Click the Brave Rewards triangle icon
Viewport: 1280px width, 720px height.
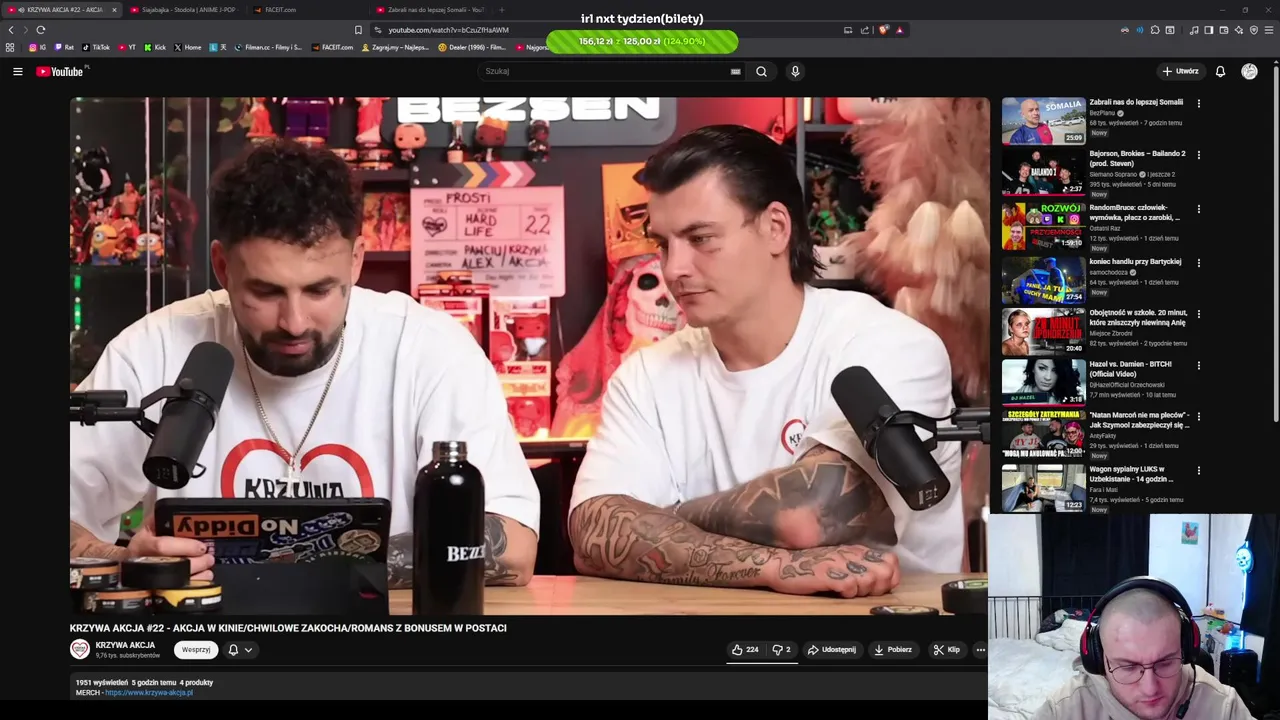pos(899,30)
